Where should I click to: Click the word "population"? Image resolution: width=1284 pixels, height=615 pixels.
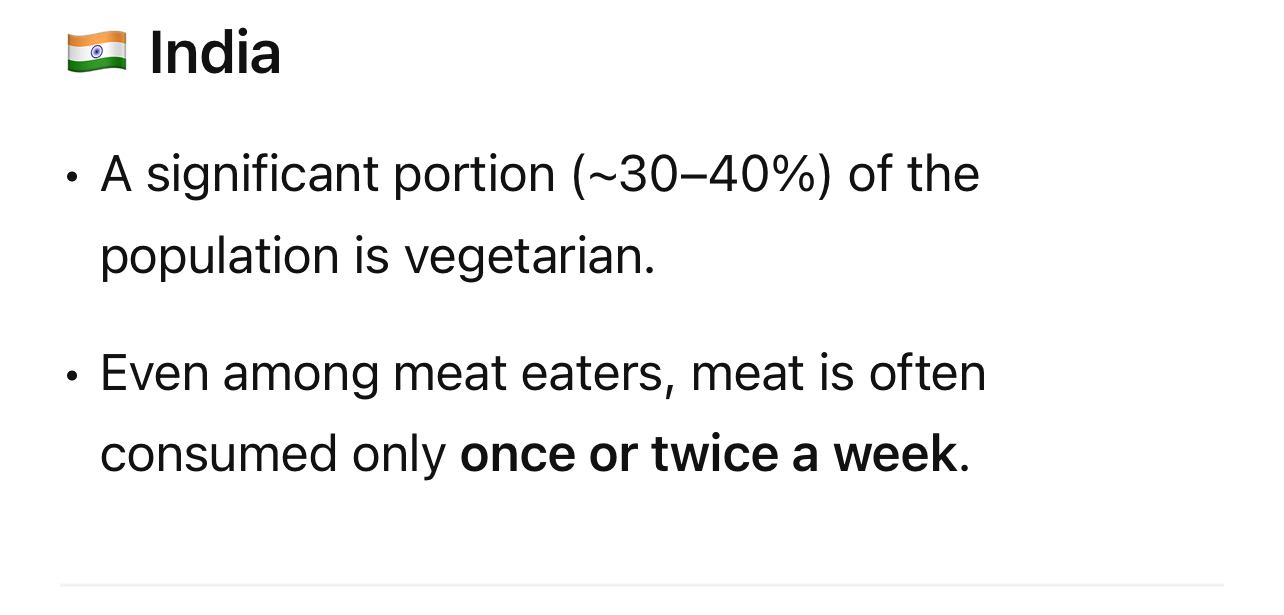218,256
